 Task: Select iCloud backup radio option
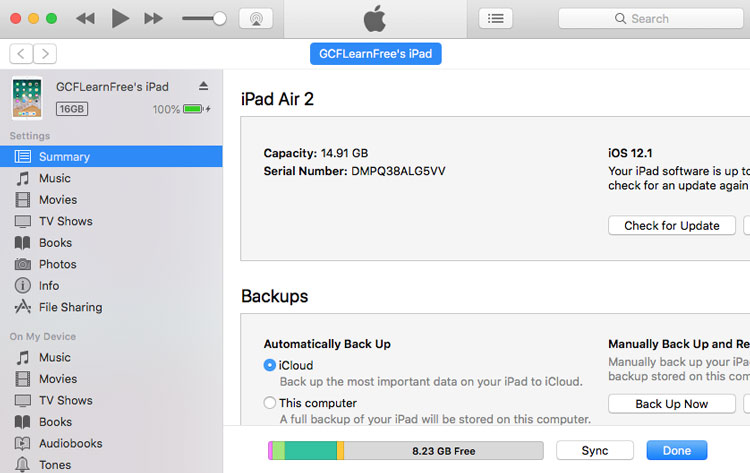[270, 366]
